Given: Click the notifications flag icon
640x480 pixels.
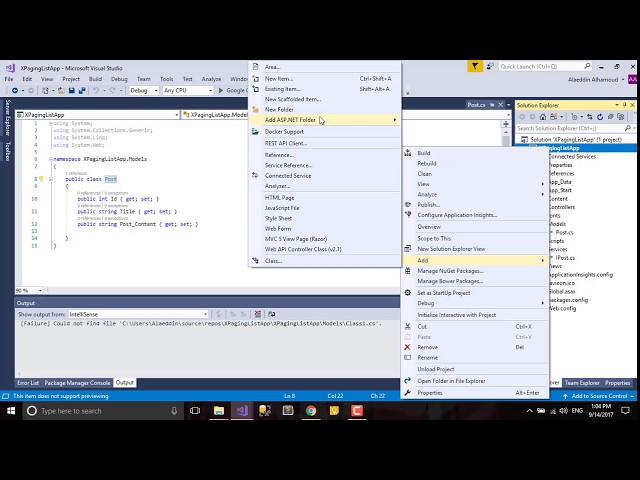Looking at the screenshot, I should tap(475, 66).
